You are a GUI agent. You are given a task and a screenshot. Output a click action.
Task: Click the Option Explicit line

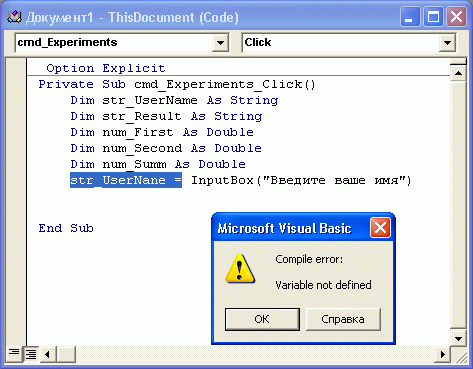coord(106,68)
